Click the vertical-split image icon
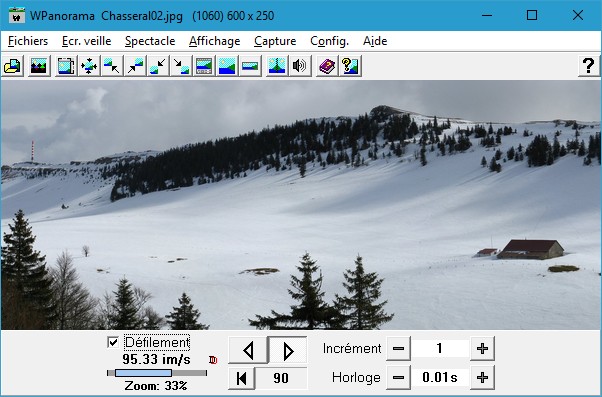This screenshot has height=397, width=602. (x=277, y=66)
